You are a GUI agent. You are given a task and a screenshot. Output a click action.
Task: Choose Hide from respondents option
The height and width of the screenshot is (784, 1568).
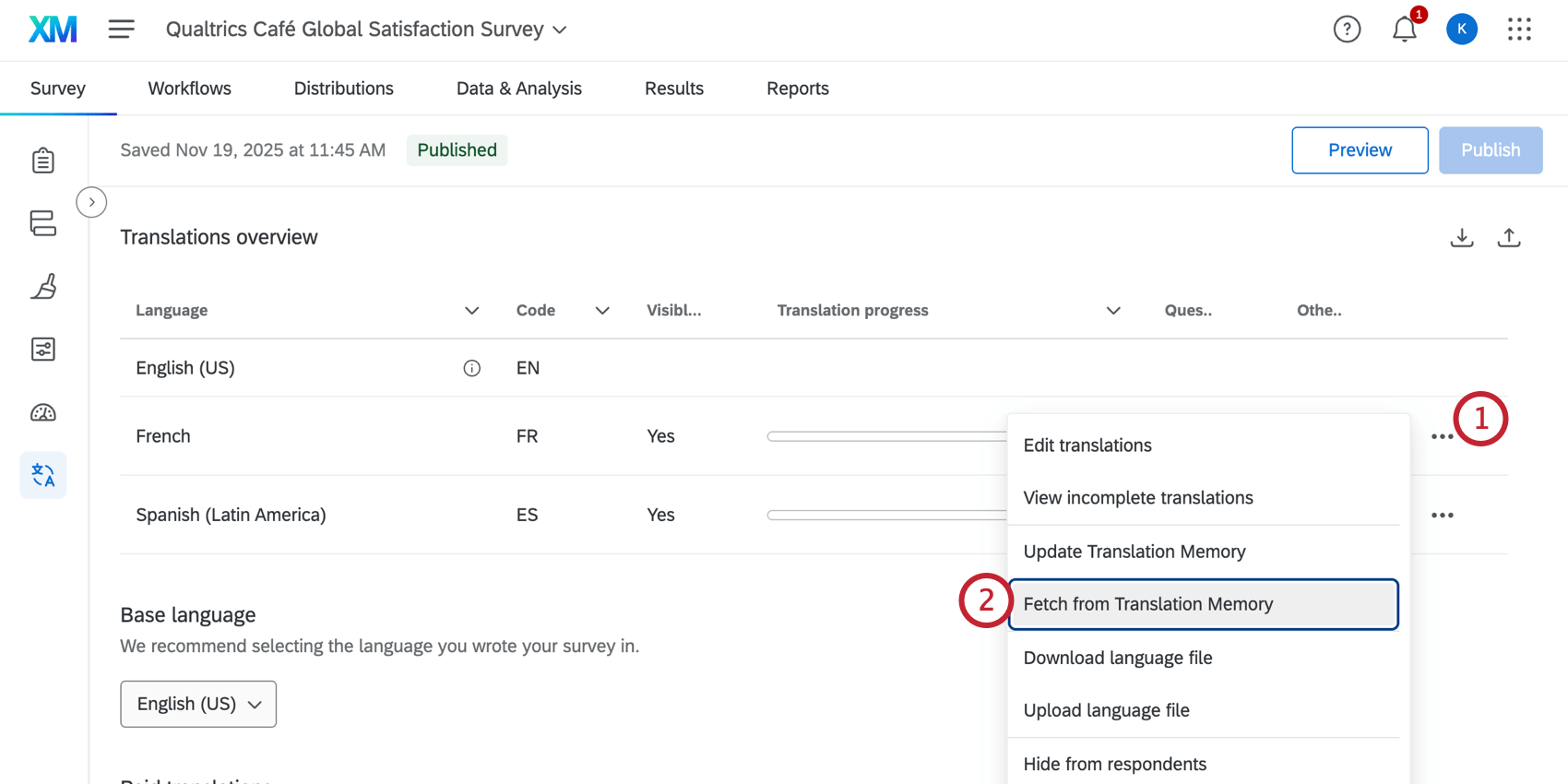point(1114,764)
